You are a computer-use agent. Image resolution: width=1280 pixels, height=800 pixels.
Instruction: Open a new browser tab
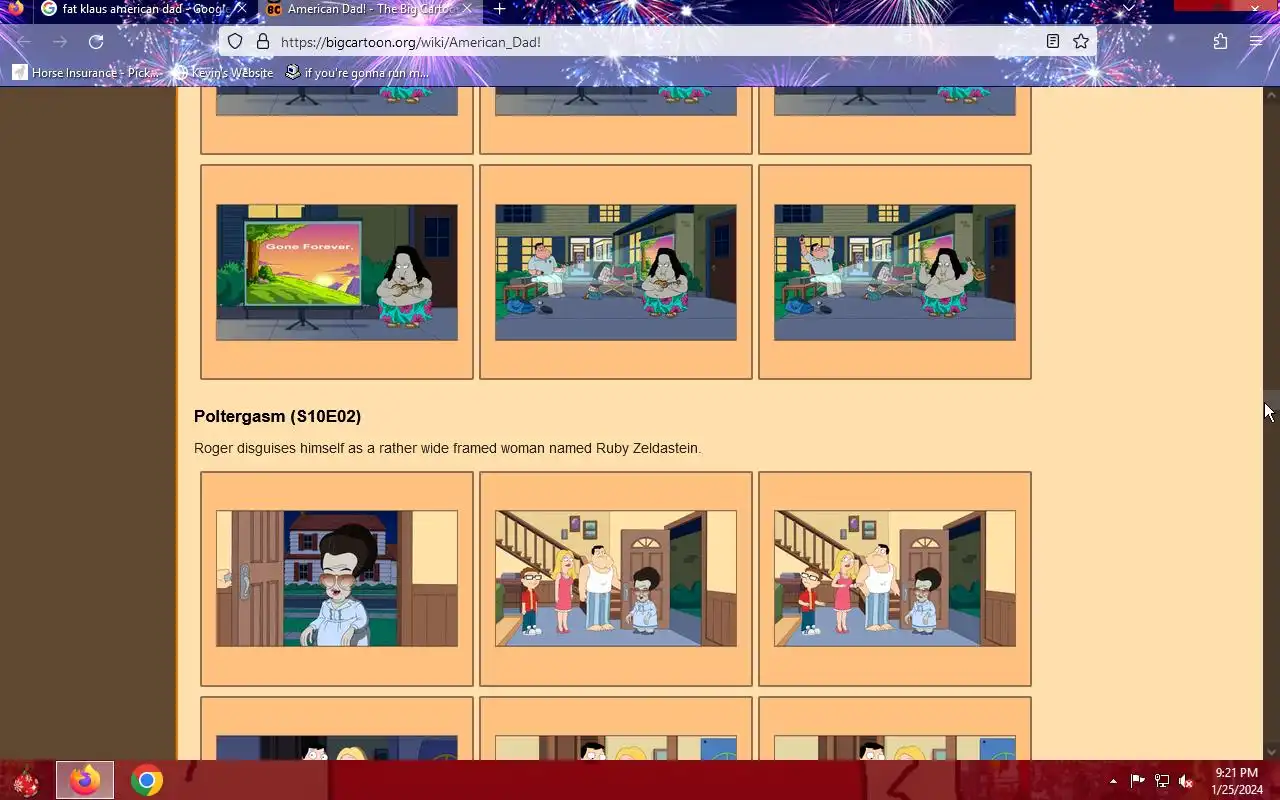[499, 10]
